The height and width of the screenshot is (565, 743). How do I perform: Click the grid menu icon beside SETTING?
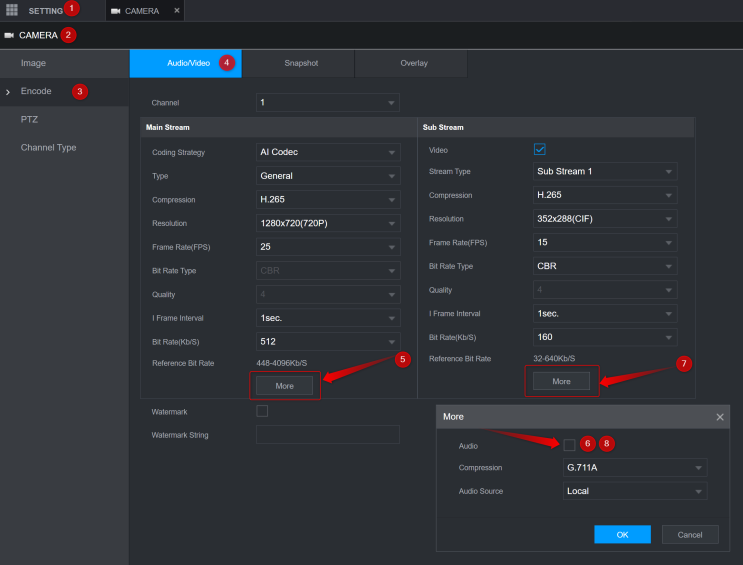(x=12, y=10)
